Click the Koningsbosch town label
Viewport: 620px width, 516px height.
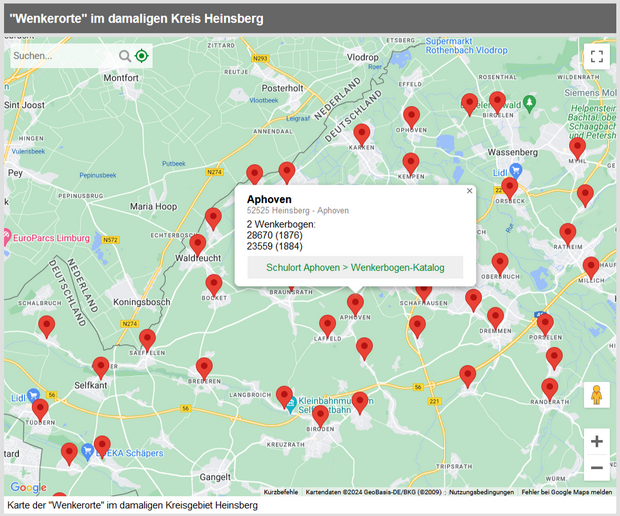pyautogui.click(x=142, y=302)
